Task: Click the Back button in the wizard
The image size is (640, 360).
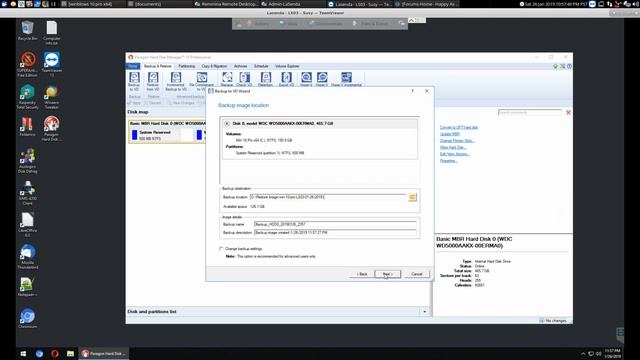Action: click(x=362, y=274)
